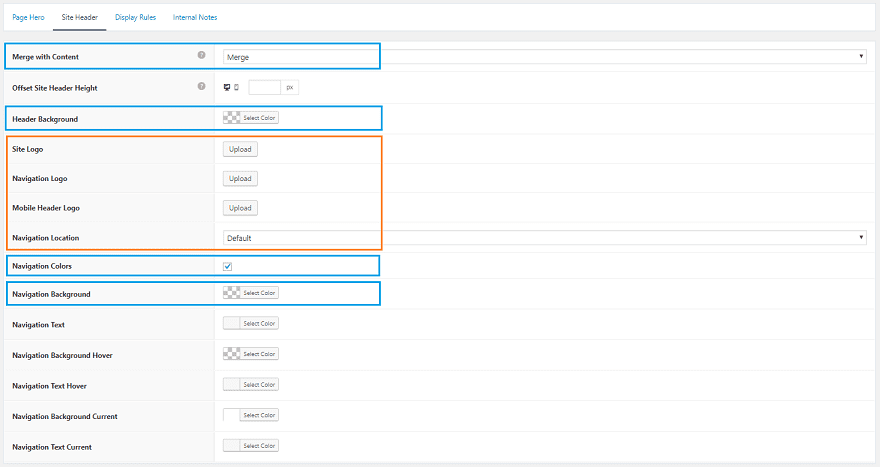Expand the Navigation Location dropdown
This screenshot has width=880, height=467.
544,238
